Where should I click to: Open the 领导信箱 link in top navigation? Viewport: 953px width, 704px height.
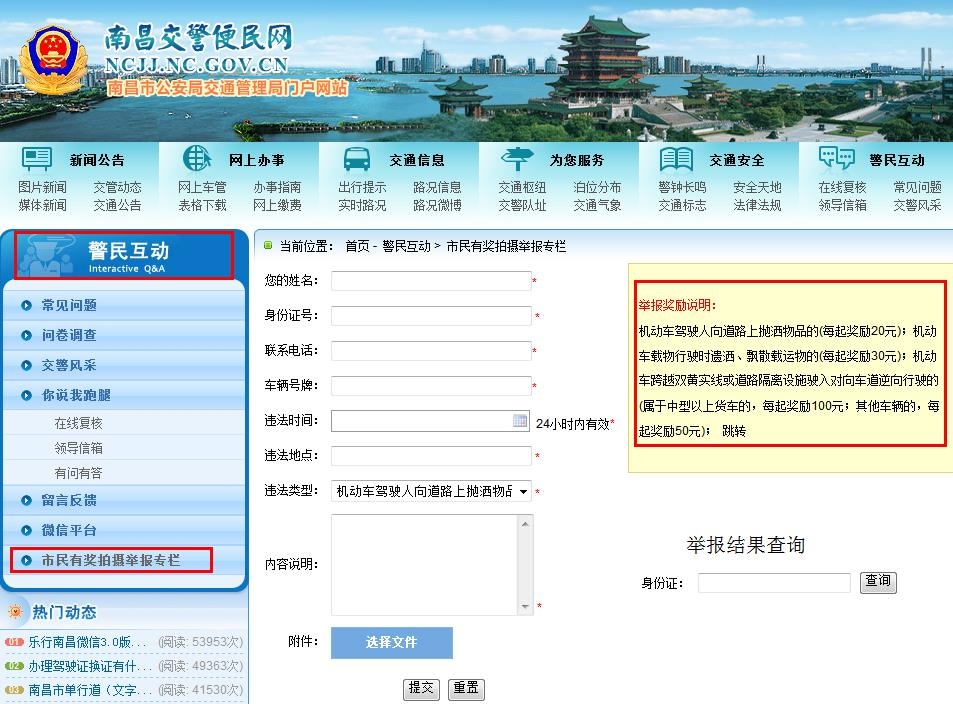pyautogui.click(x=842, y=205)
